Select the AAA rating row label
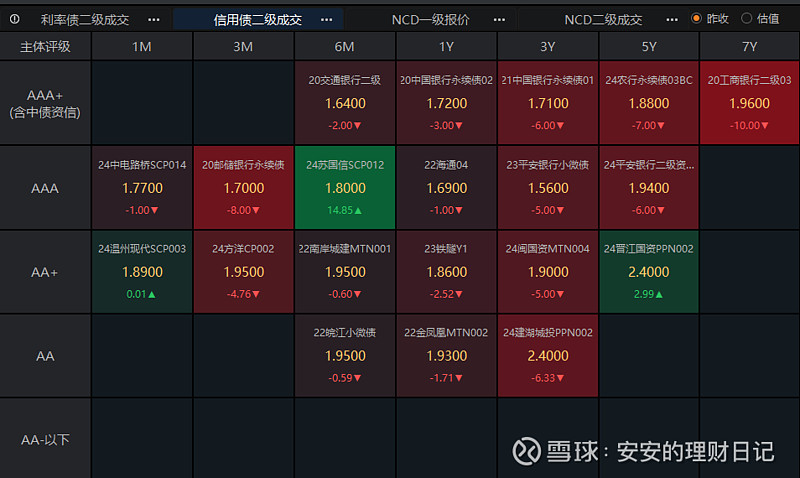This screenshot has height=478, width=800. (x=45, y=188)
